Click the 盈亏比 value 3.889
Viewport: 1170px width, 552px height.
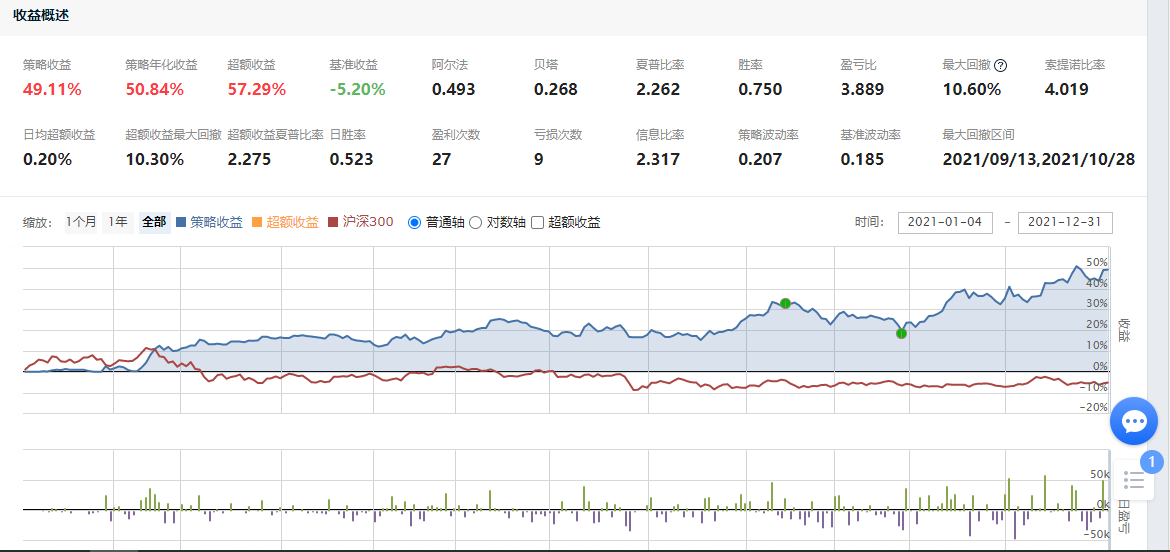tap(863, 90)
